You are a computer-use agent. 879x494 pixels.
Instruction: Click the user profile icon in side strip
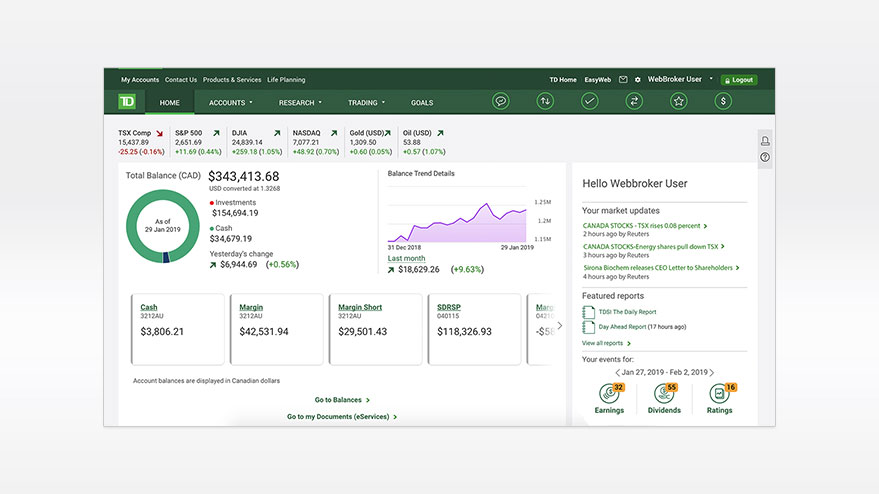(x=765, y=141)
